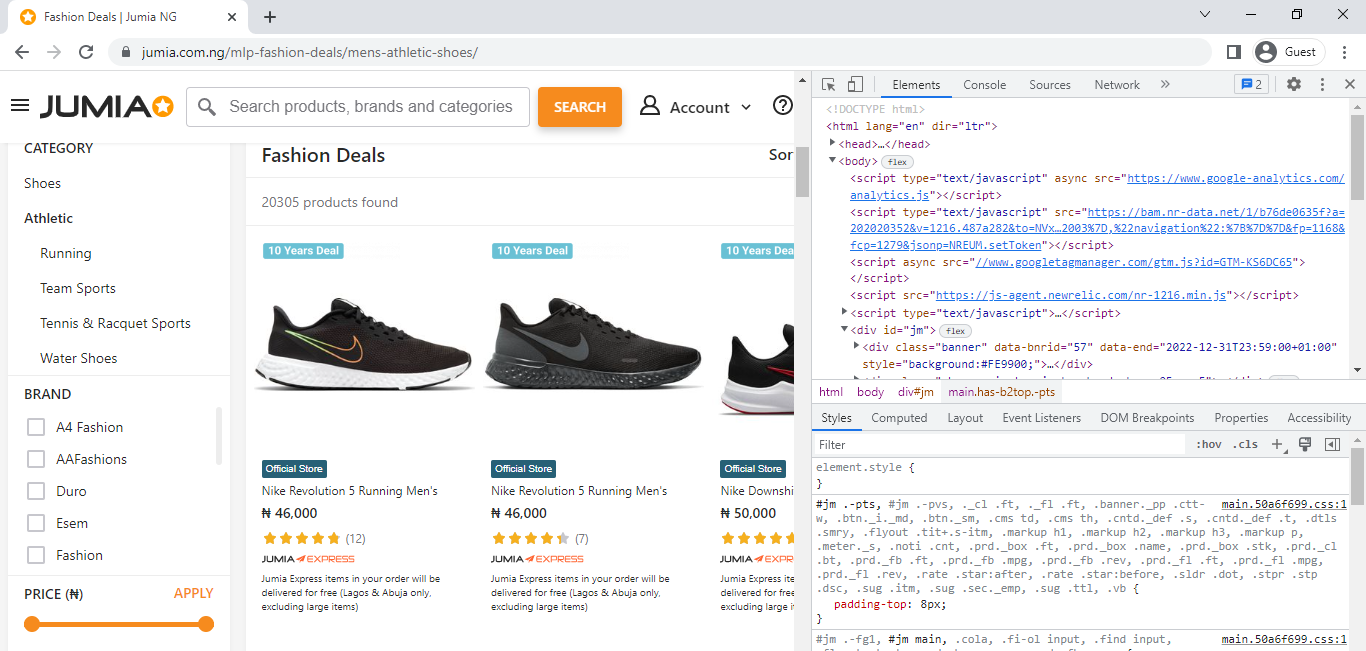The width and height of the screenshot is (1366, 651).
Task: Switch to the Sources tab
Action: pyautogui.click(x=1050, y=85)
